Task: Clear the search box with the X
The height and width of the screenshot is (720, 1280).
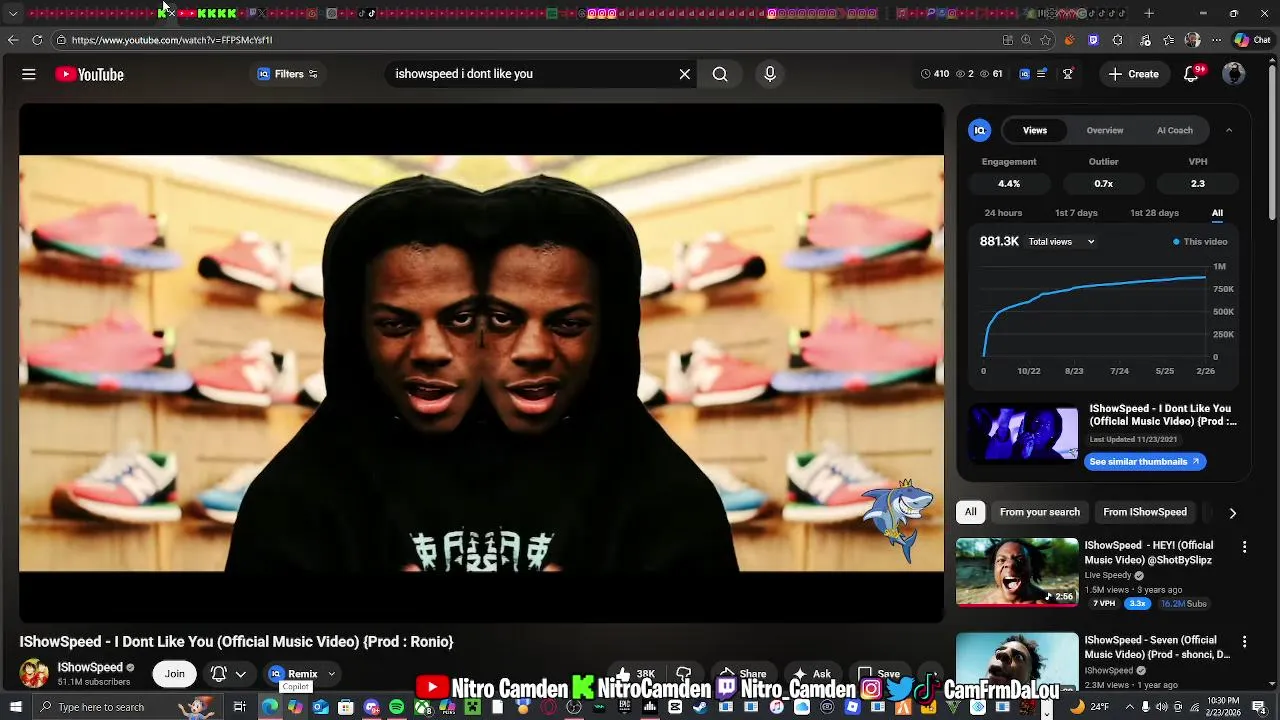Action: click(685, 74)
